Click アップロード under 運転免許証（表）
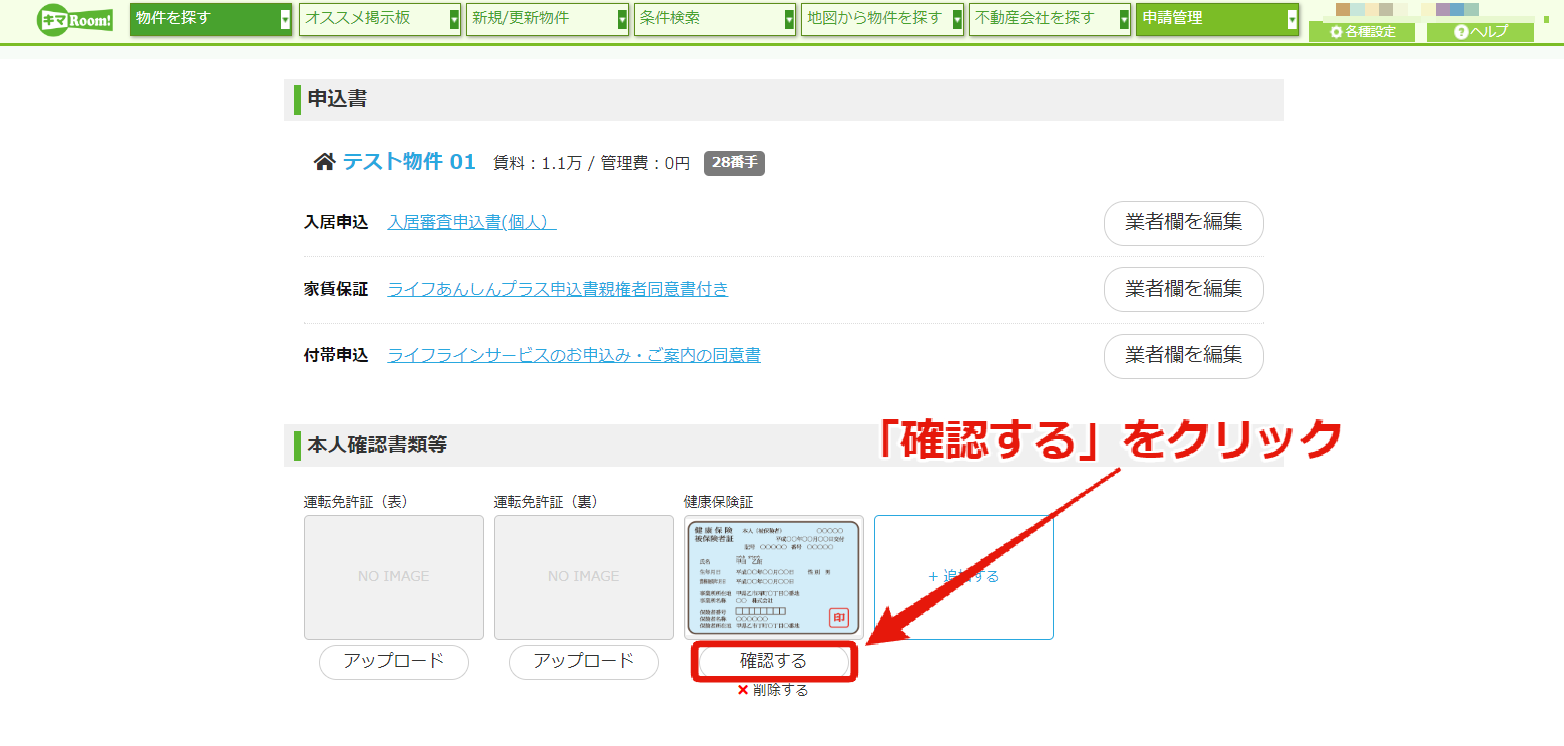Viewport: 1564px width, 746px height. click(x=394, y=662)
